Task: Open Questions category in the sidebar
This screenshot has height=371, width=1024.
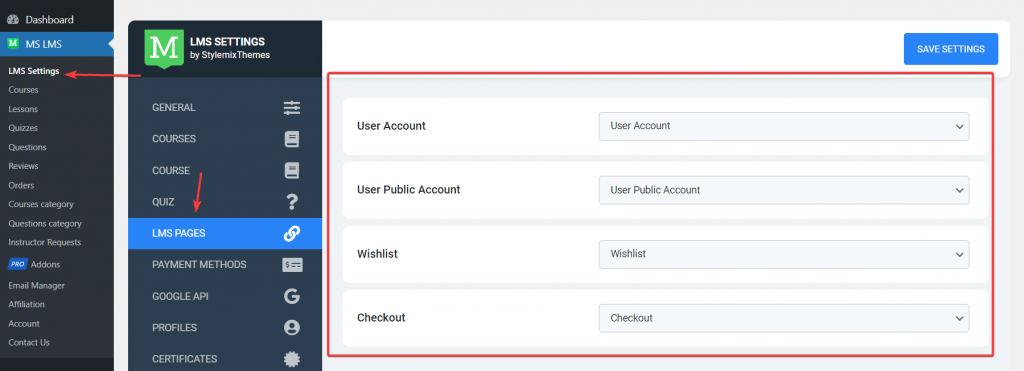Action: click(x=45, y=223)
